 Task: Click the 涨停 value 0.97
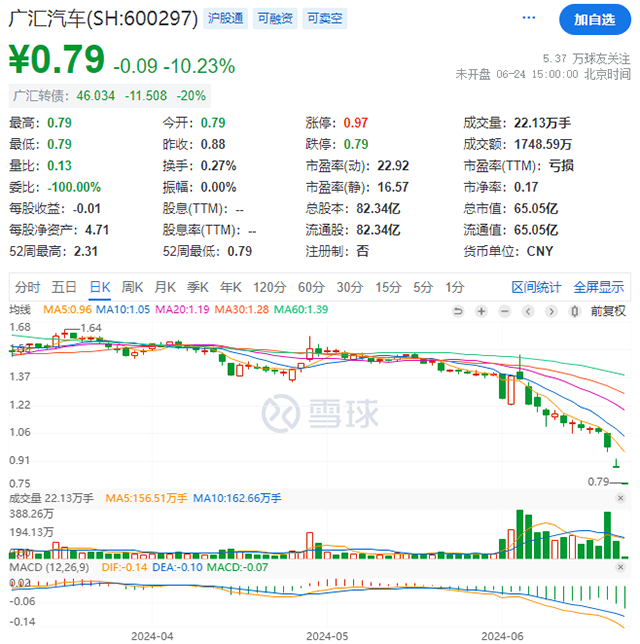(356, 123)
